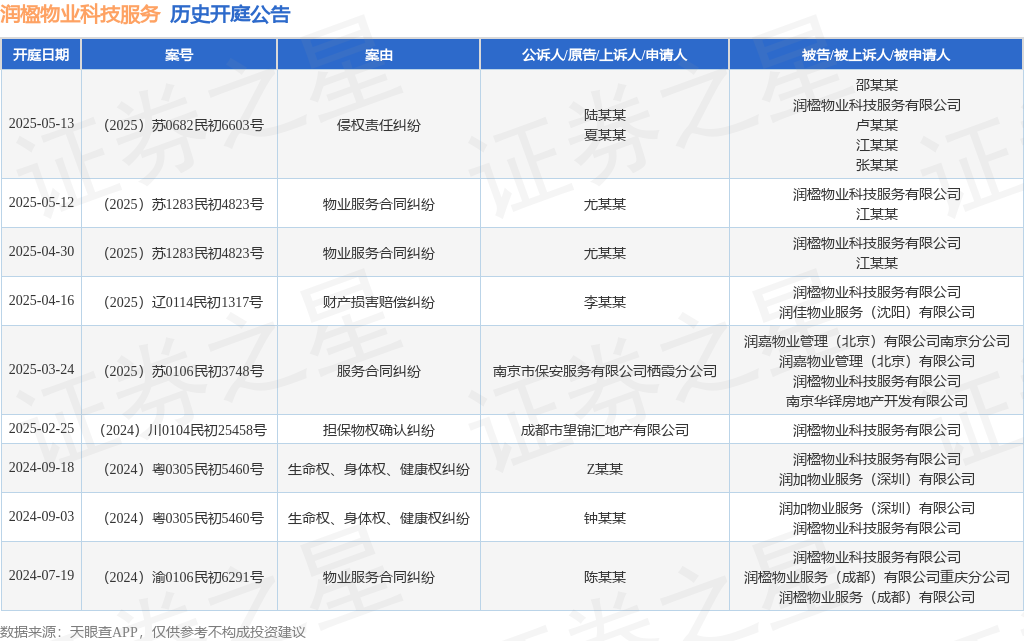Image resolution: width=1024 pixels, height=641 pixels.
Task: Click the date 2025-05-12
Action: (x=41, y=202)
